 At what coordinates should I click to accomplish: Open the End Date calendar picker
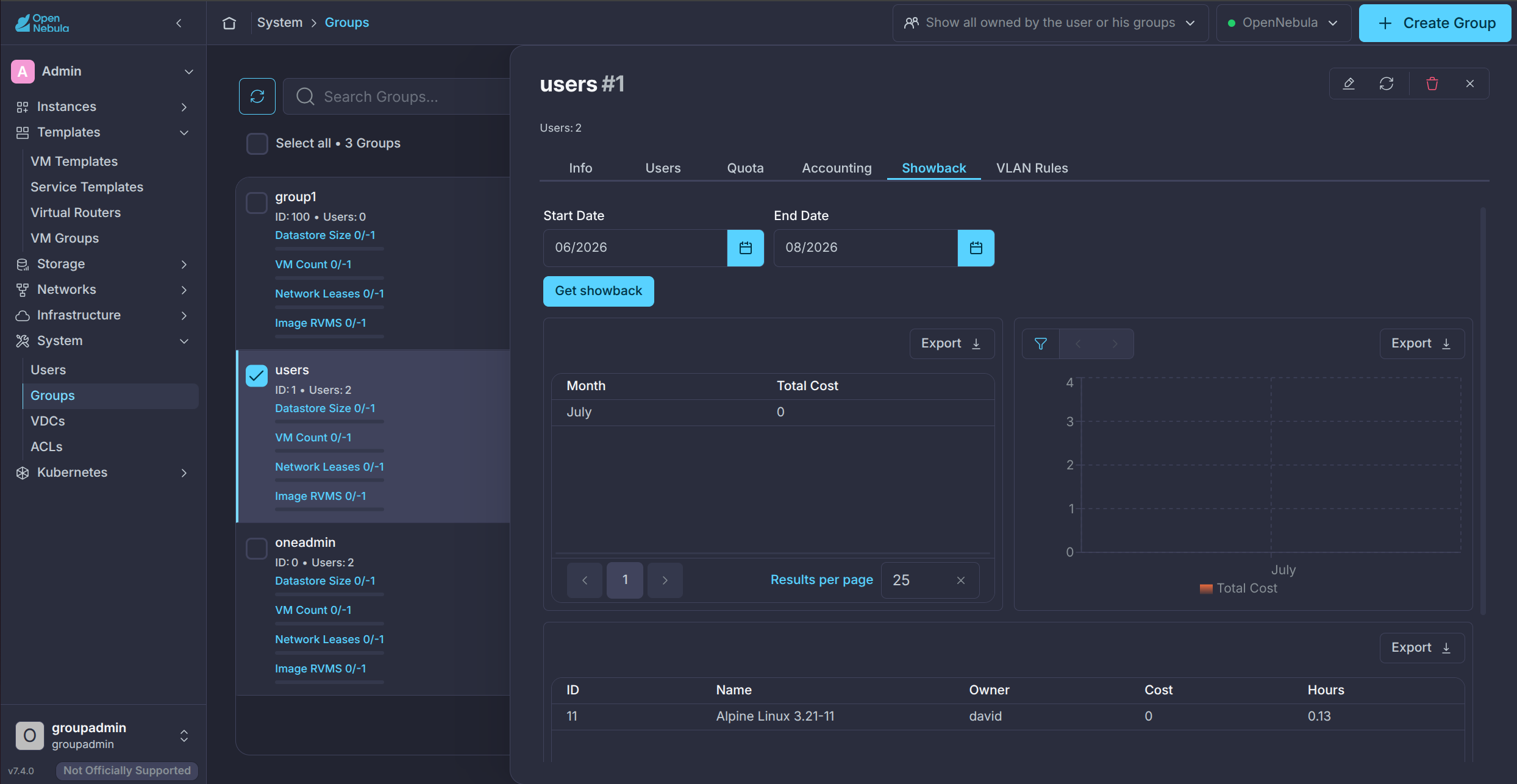[976, 248]
